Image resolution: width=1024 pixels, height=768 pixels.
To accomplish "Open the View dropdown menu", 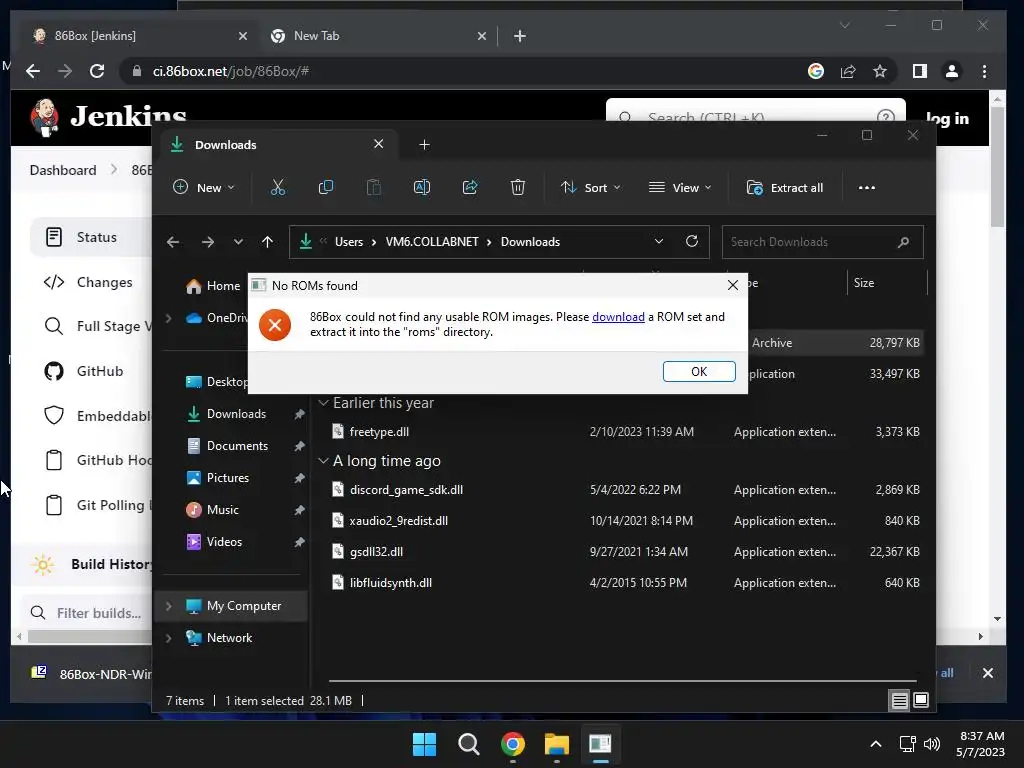I will click(x=680, y=187).
